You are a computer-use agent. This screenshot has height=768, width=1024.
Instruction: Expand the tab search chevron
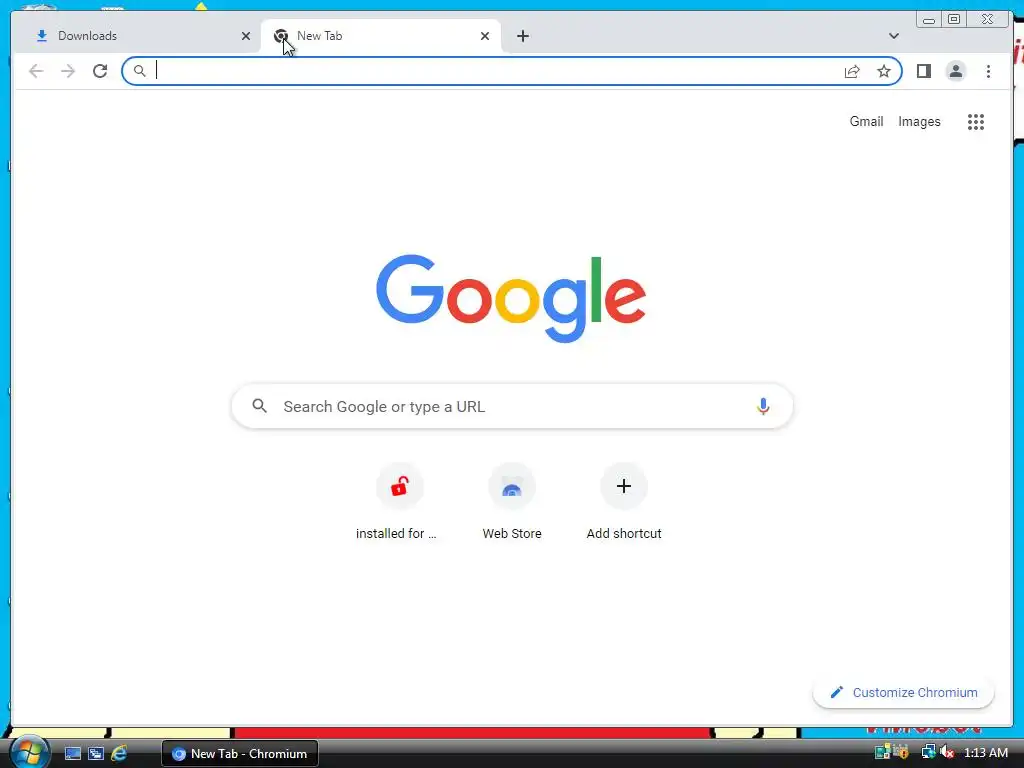tap(893, 36)
